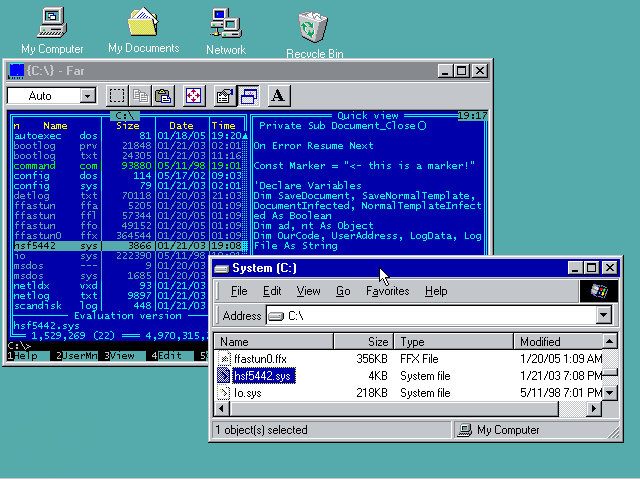Screen dimensions: 640x480
Task: Click the Far panel Name column heading
Action: pyautogui.click(x=55, y=126)
